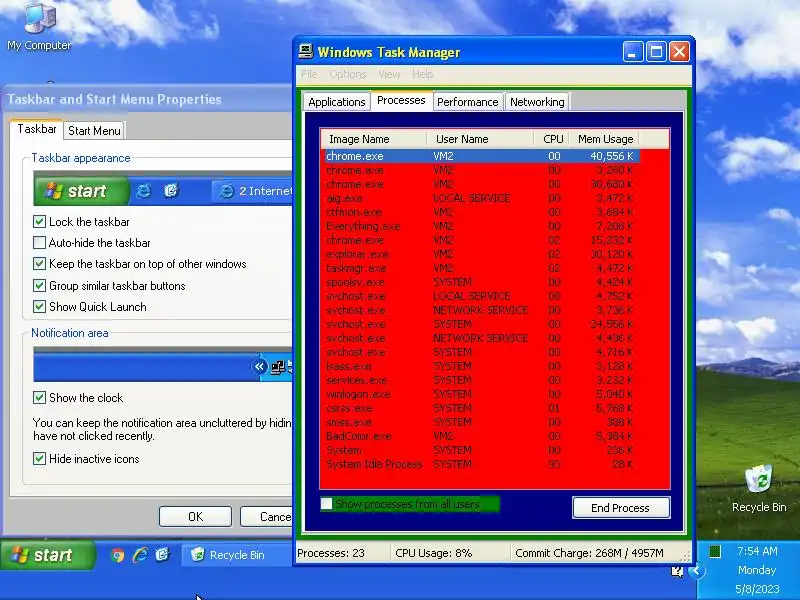Viewport: 800px width, 600px height.
Task: Select the Everything.exe process row
Action: tap(482, 226)
